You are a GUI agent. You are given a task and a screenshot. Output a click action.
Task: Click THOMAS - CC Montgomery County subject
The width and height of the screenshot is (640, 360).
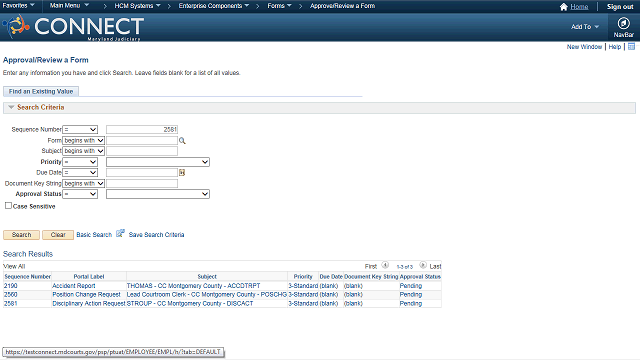tap(193, 286)
